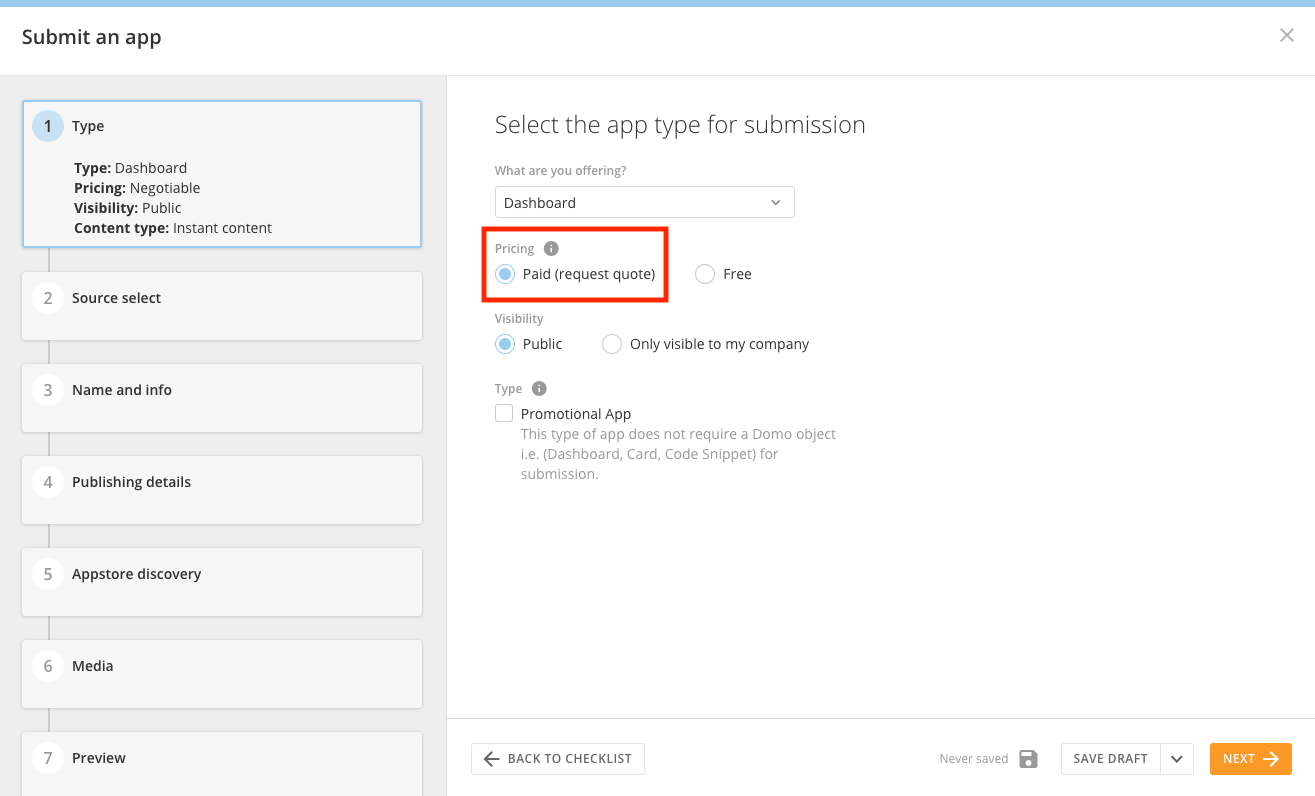This screenshot has width=1315, height=796.
Task: Click the Next button to continue
Action: tap(1250, 759)
